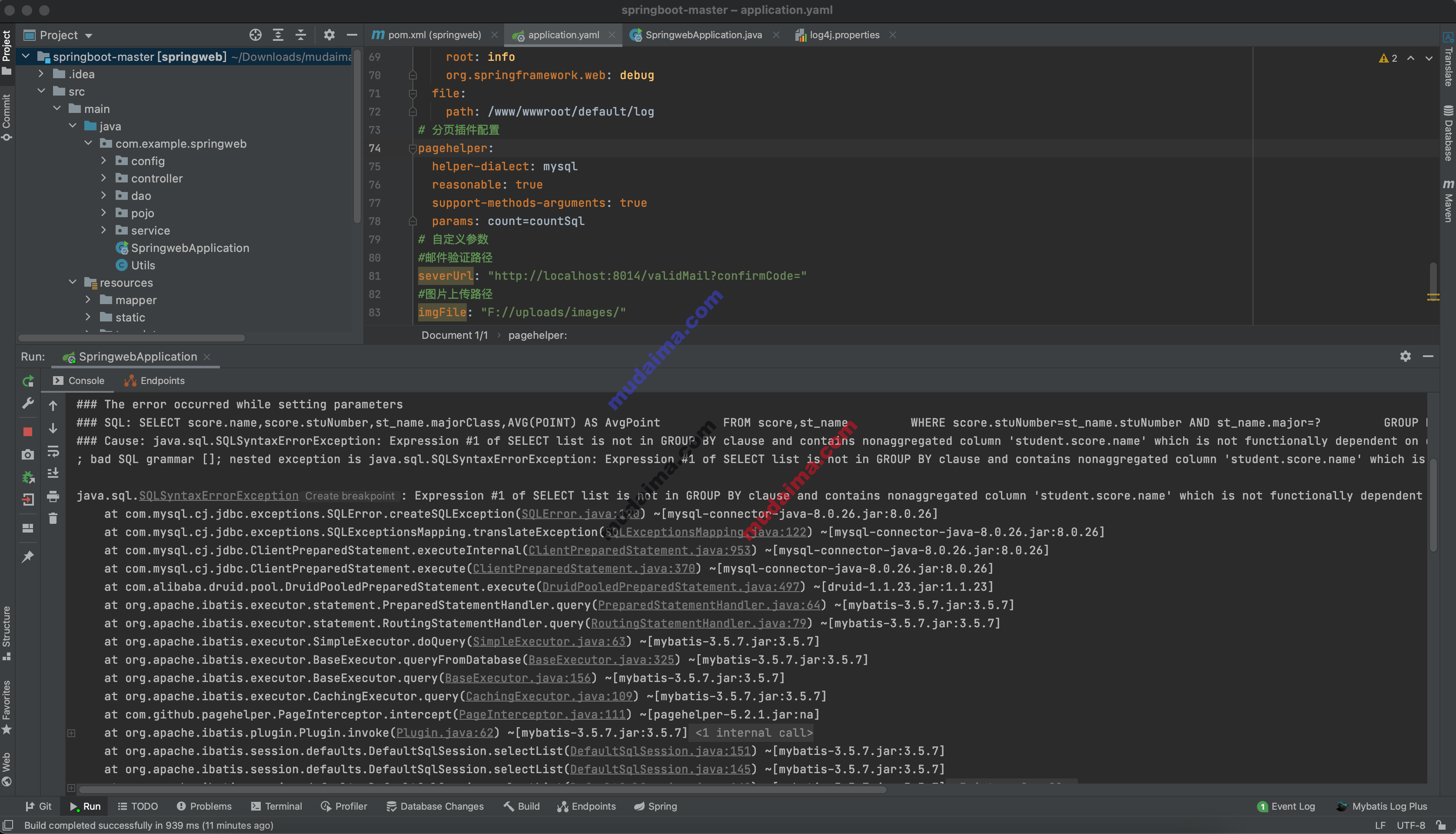Switch to SpringwebApplication.java tab
The height and width of the screenshot is (834, 1456).
704,35
